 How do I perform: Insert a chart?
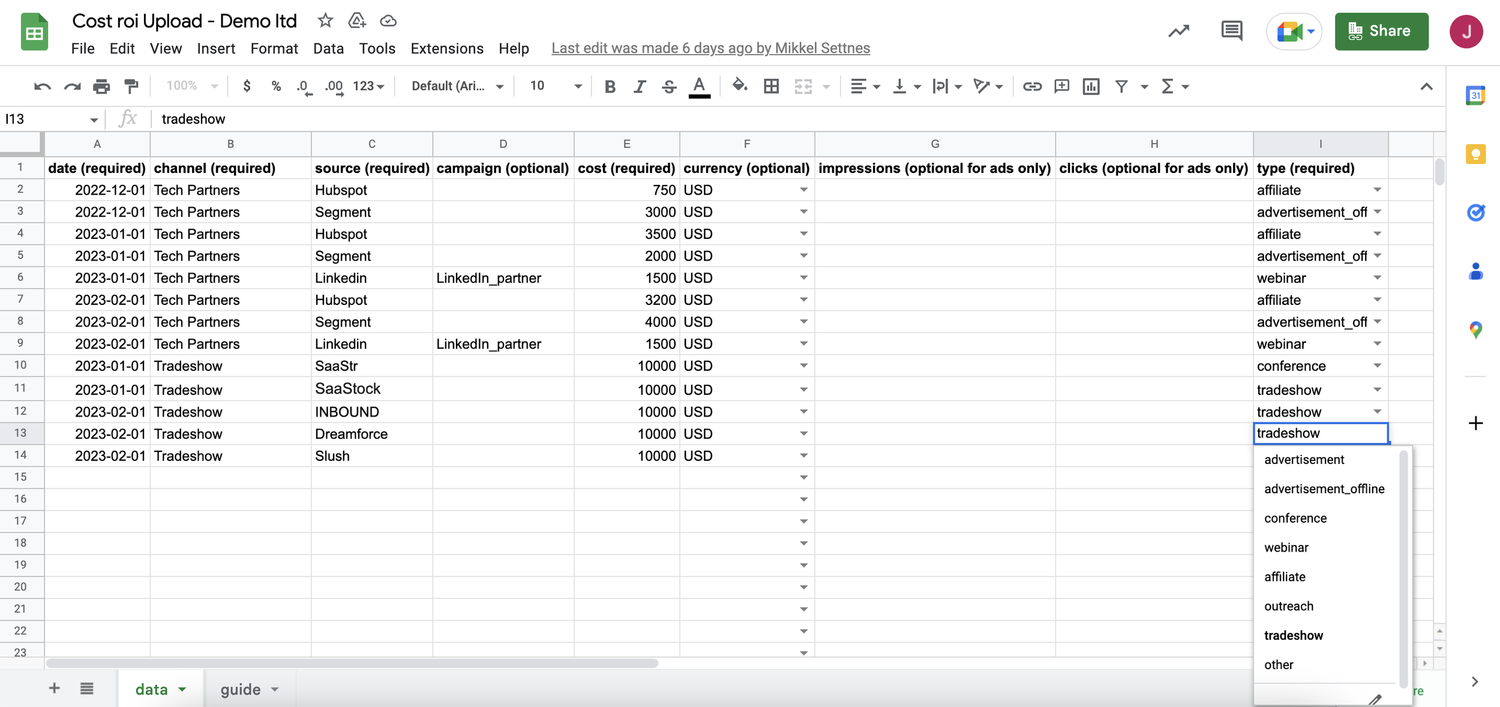tap(1091, 87)
